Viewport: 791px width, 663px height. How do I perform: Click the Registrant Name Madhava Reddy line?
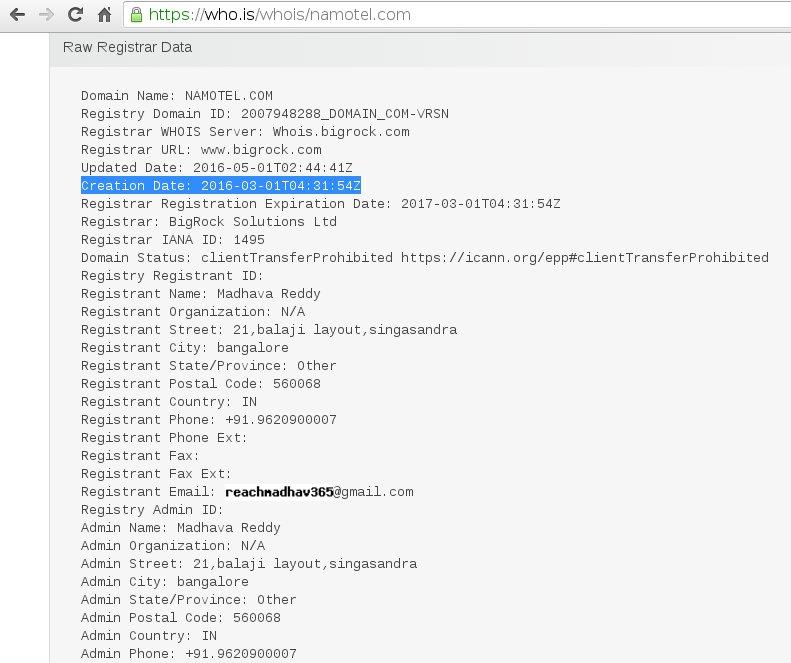(200, 294)
